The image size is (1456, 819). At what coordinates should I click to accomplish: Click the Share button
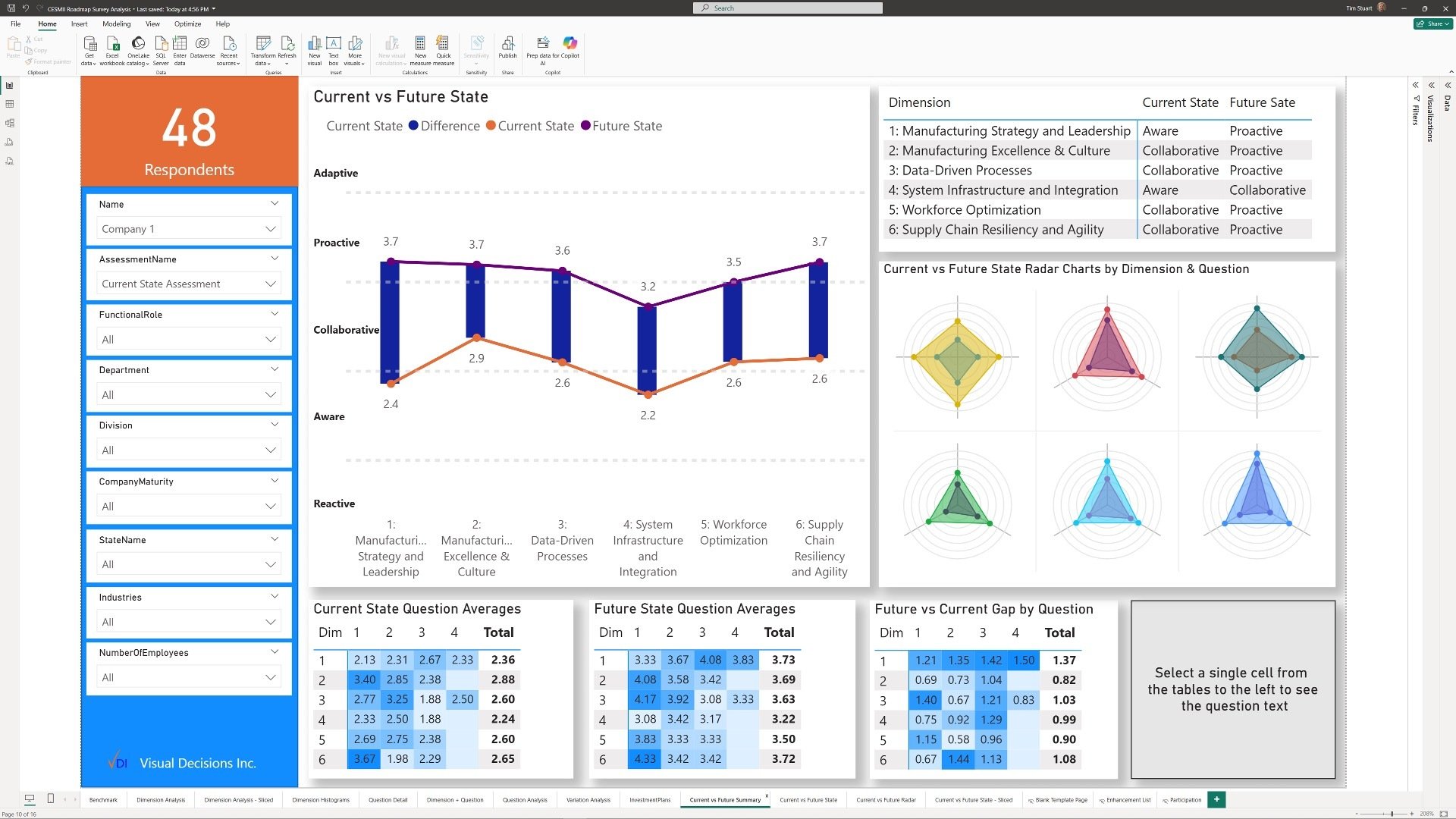pyautogui.click(x=1432, y=24)
